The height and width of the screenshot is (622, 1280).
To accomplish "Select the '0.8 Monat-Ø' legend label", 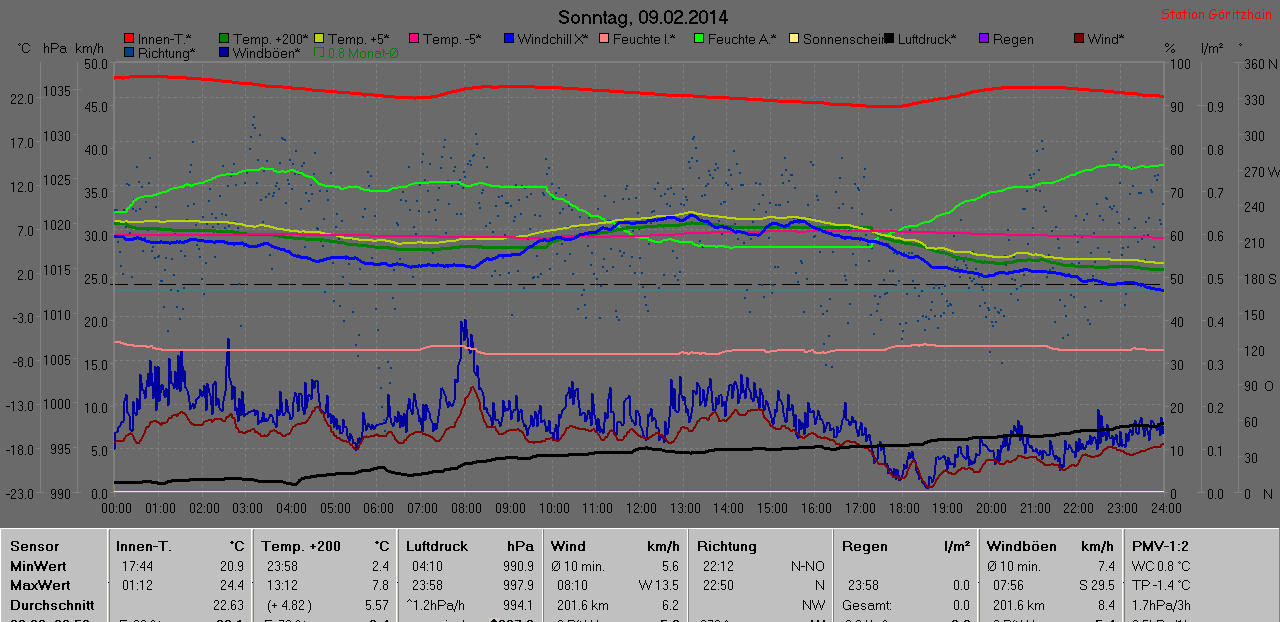I will [x=363, y=53].
